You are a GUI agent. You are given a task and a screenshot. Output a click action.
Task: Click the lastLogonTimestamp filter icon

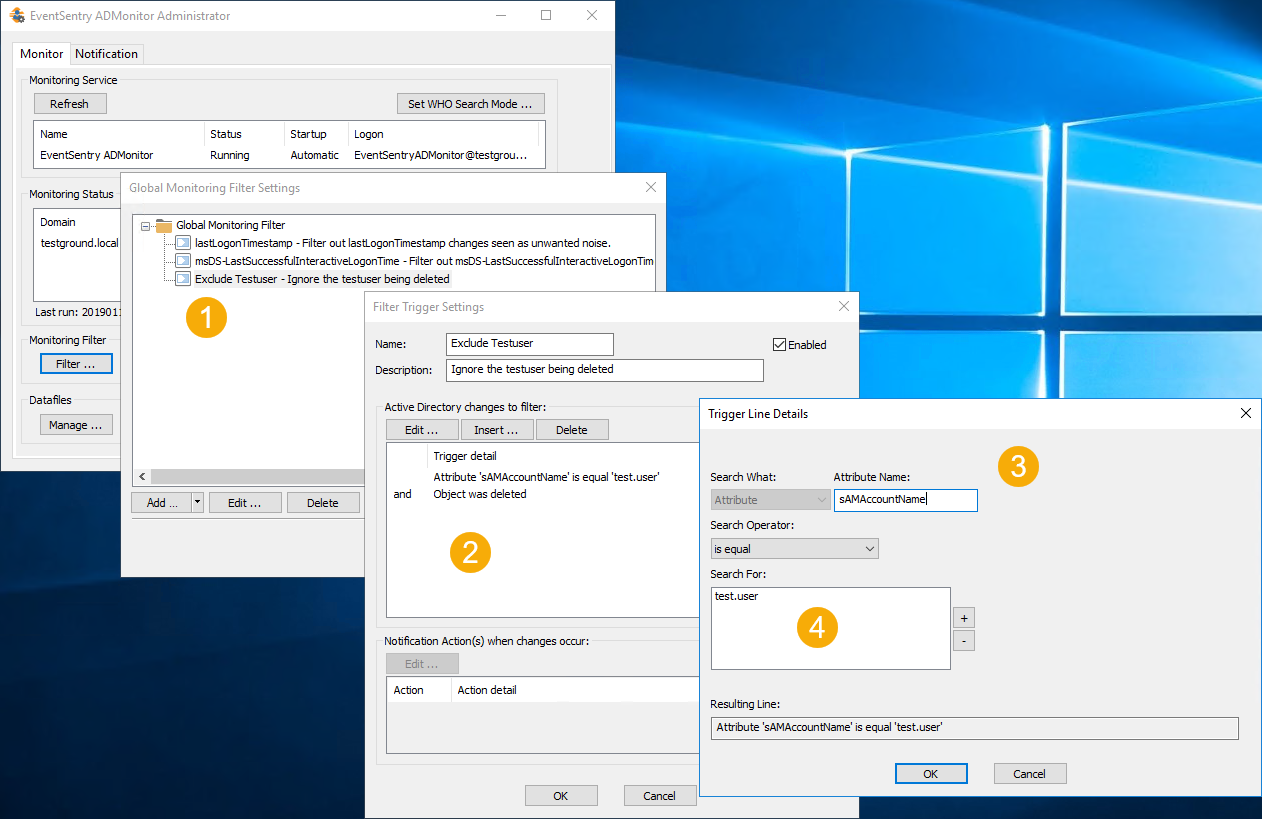point(183,243)
